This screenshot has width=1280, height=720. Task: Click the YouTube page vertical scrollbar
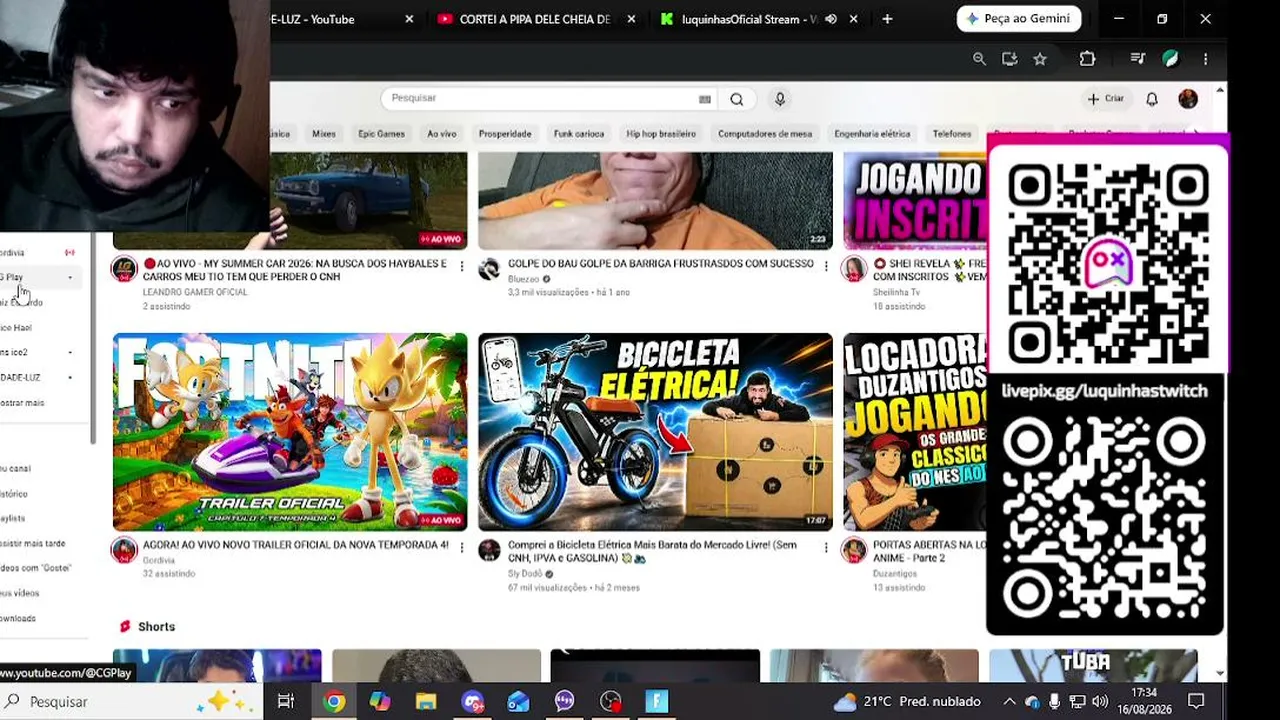pyautogui.click(x=1220, y=380)
